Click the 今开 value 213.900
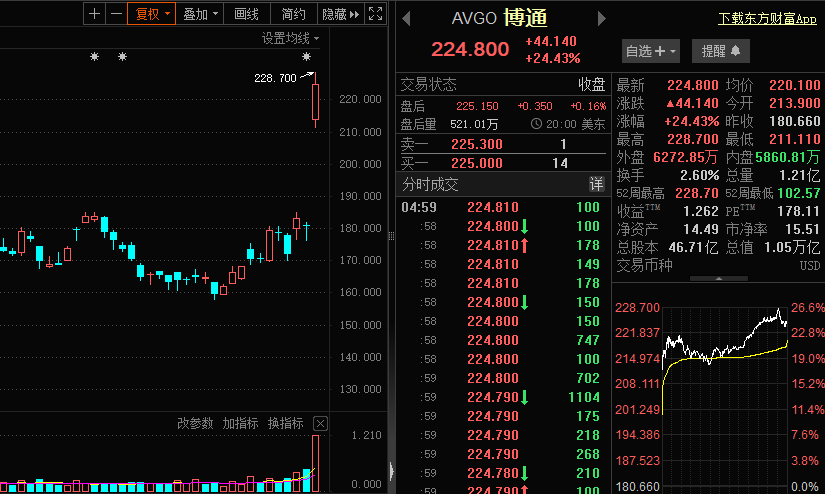This screenshot has width=825, height=494. (794, 103)
